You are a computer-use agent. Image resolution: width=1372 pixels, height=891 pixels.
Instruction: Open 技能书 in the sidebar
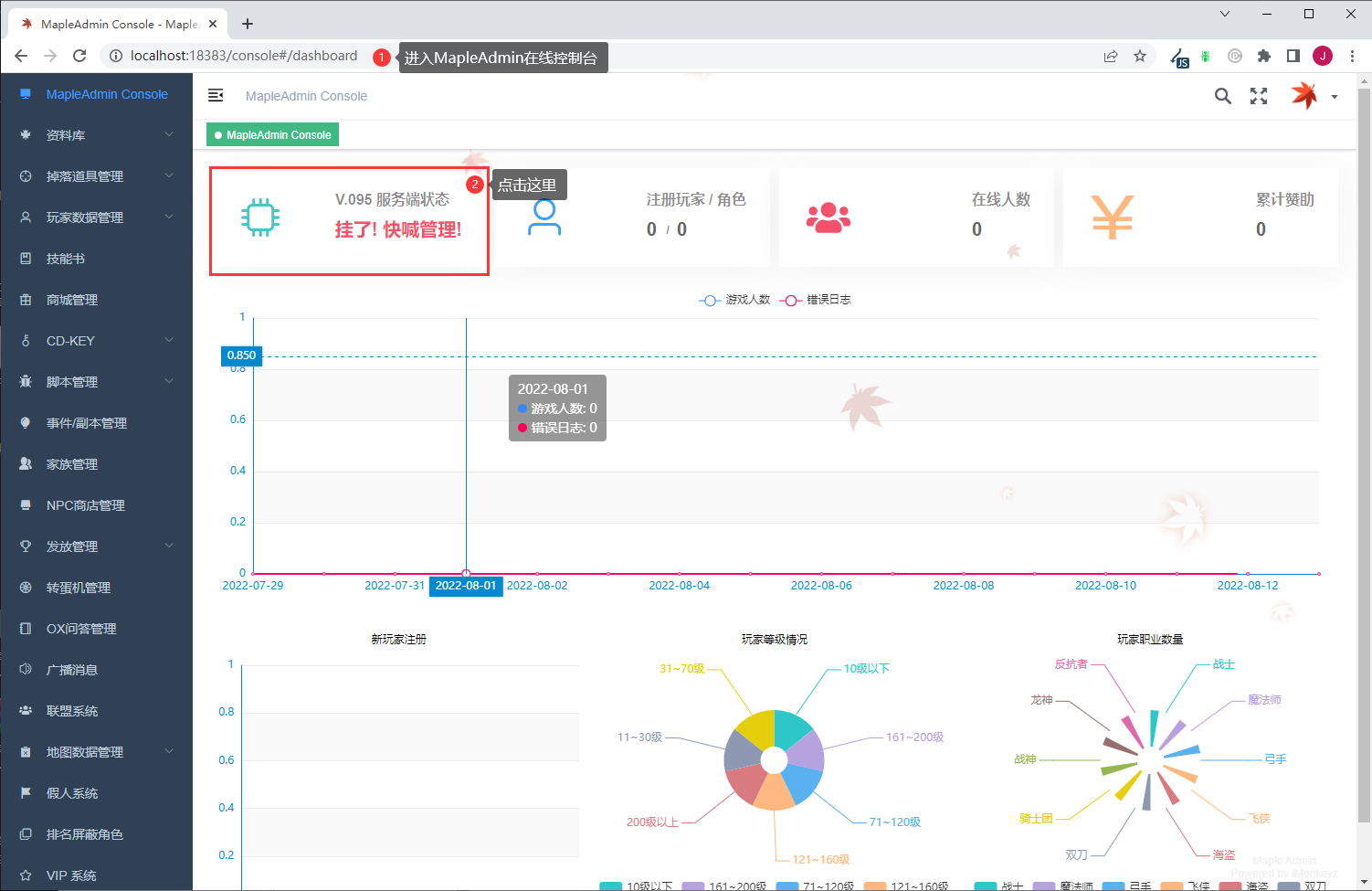coord(97,259)
